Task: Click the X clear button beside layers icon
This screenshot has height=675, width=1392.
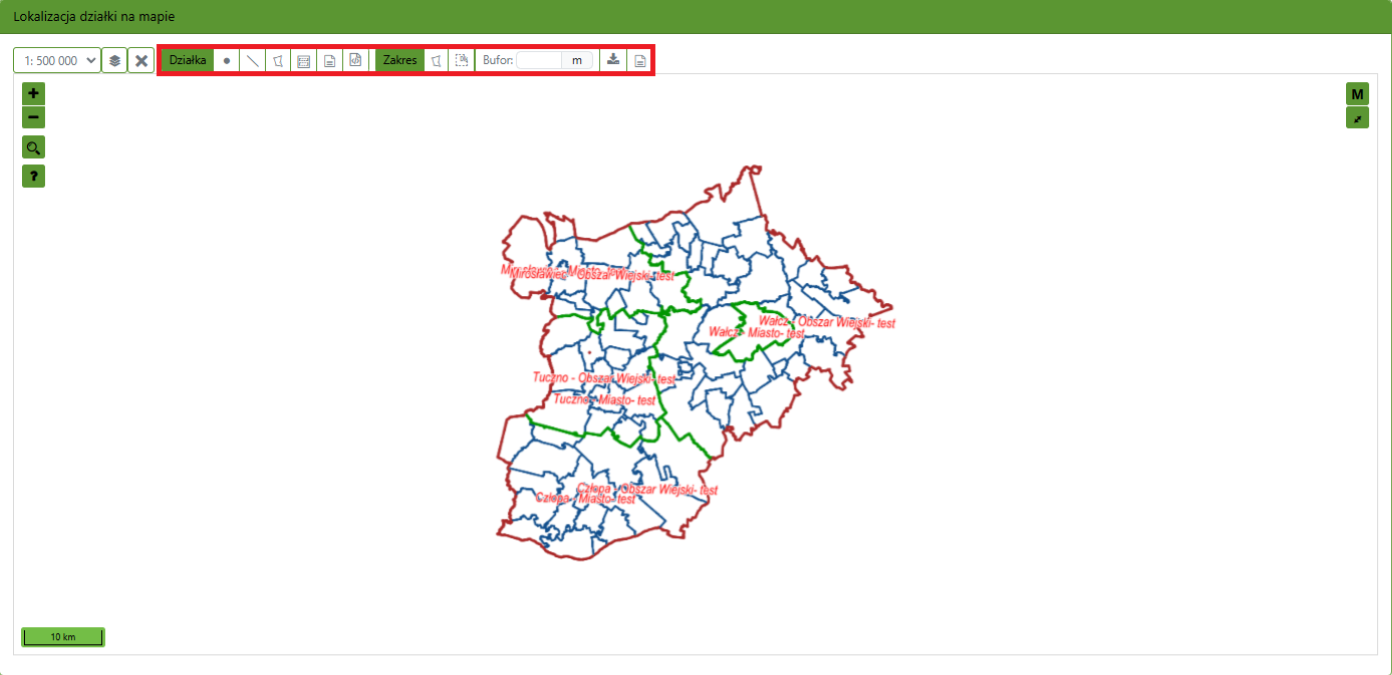Action: 141,61
